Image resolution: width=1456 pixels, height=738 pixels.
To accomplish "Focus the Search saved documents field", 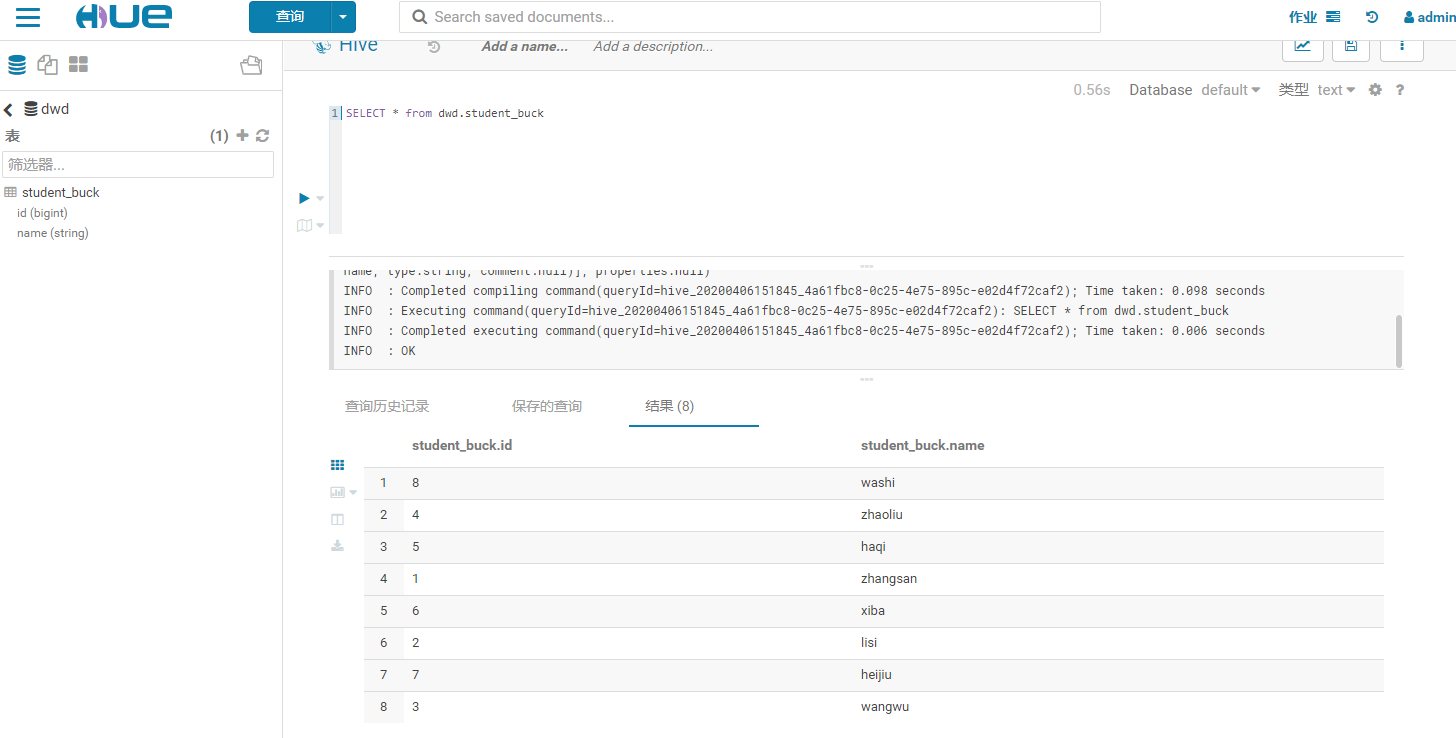I will click(x=749, y=17).
